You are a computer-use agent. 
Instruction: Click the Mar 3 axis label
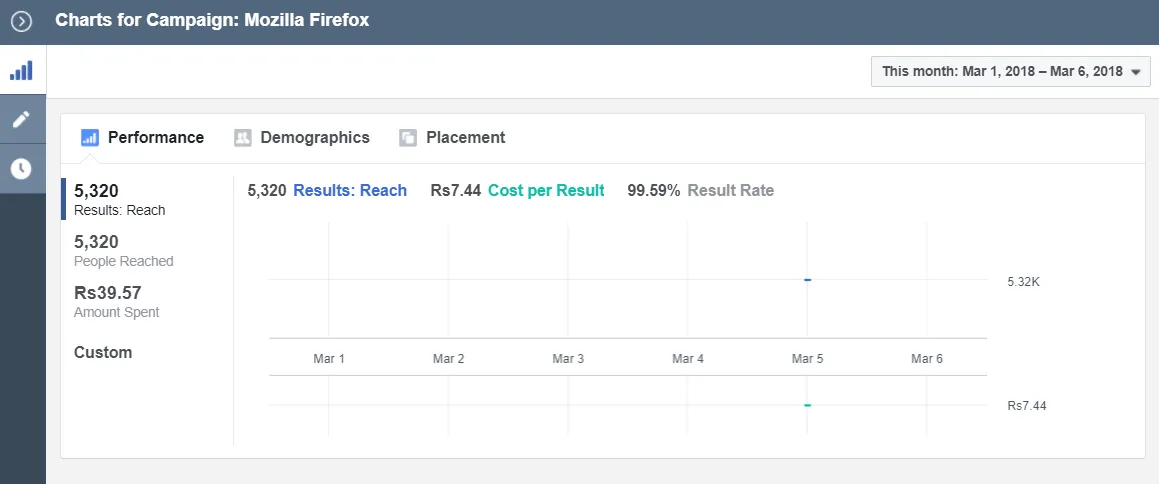click(x=568, y=359)
